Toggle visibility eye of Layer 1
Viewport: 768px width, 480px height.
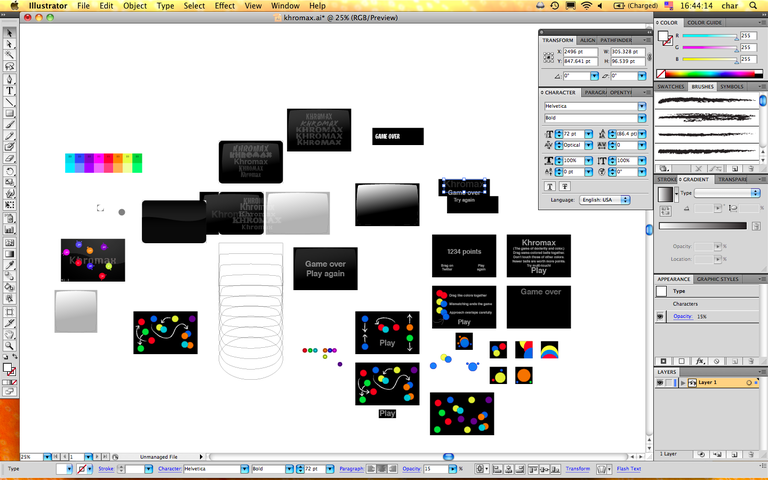(x=661, y=383)
